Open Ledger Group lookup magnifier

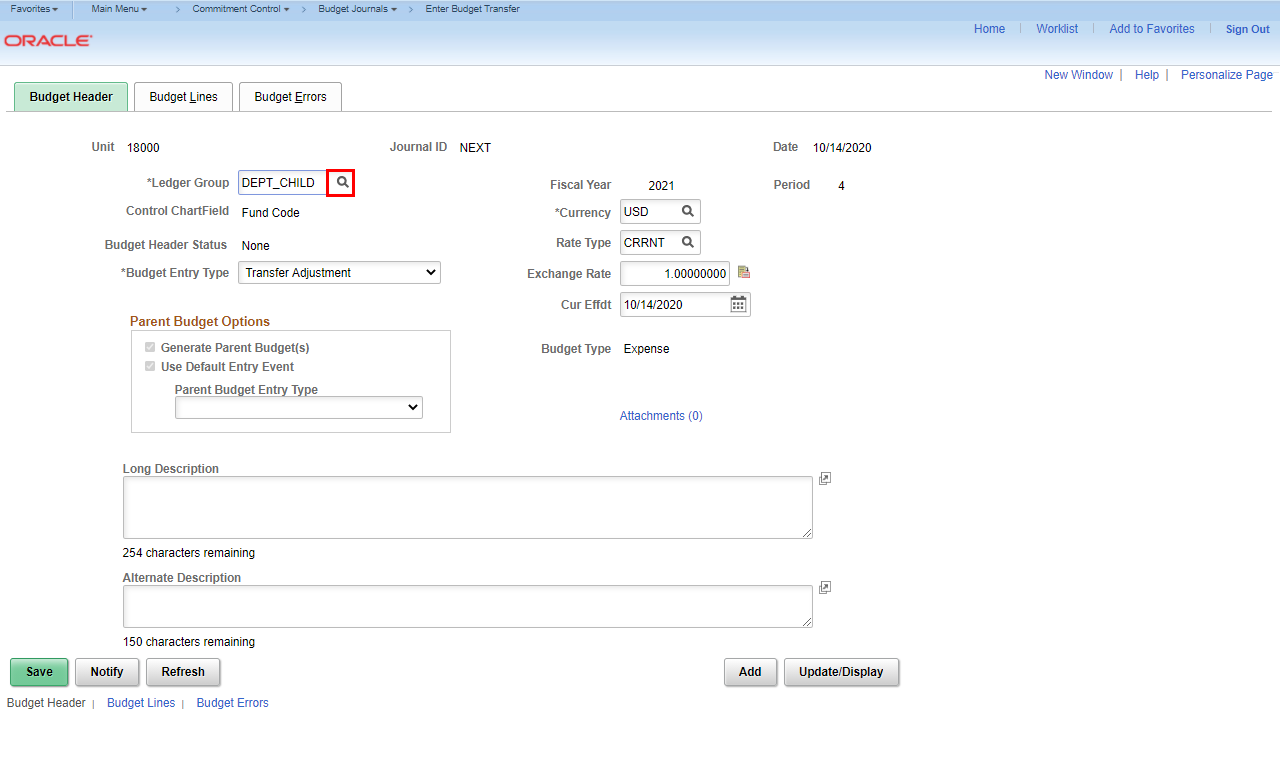(342, 183)
